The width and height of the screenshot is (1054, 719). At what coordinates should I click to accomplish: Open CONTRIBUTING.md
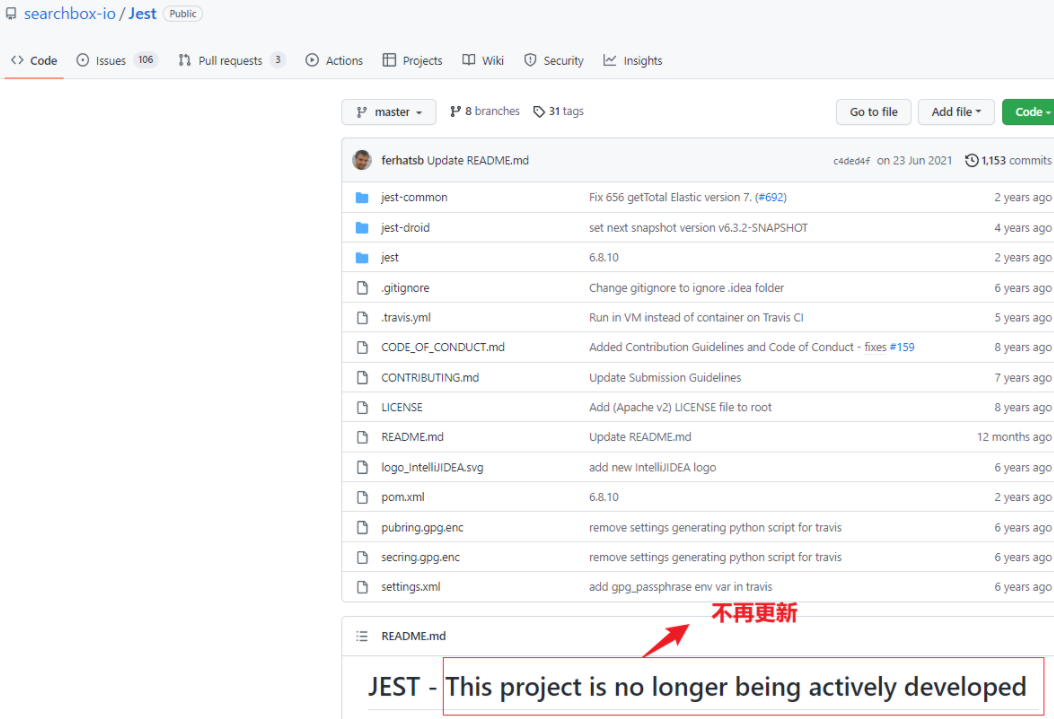[x=430, y=377]
